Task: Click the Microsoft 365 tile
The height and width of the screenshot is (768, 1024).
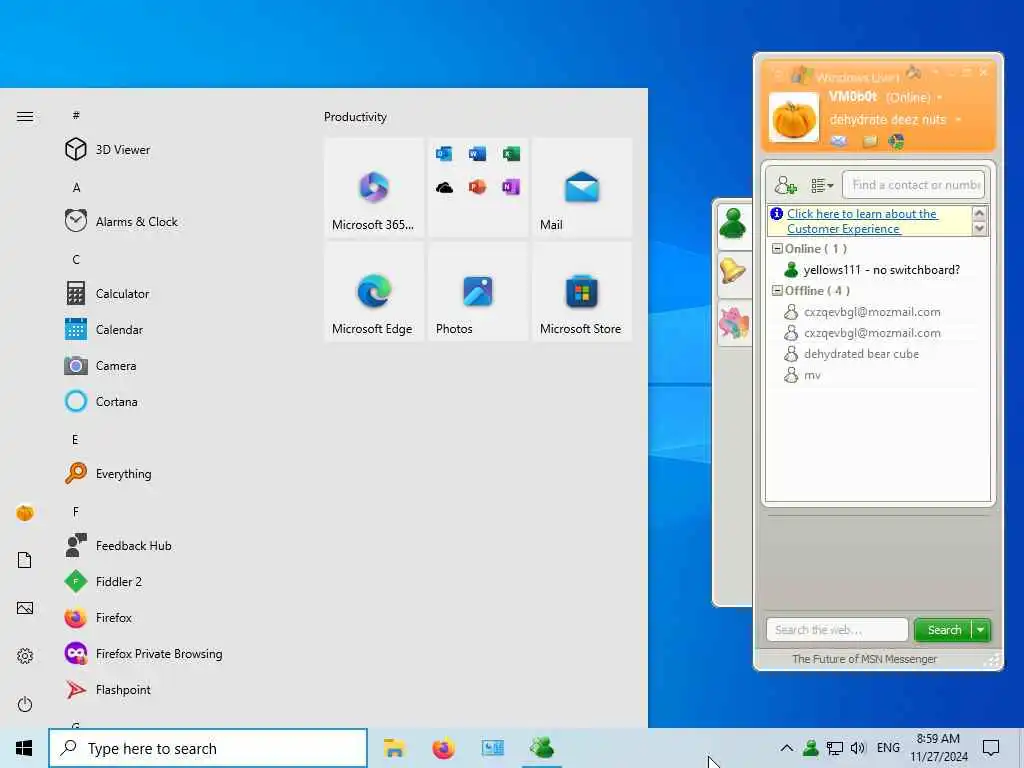Action: point(374,187)
